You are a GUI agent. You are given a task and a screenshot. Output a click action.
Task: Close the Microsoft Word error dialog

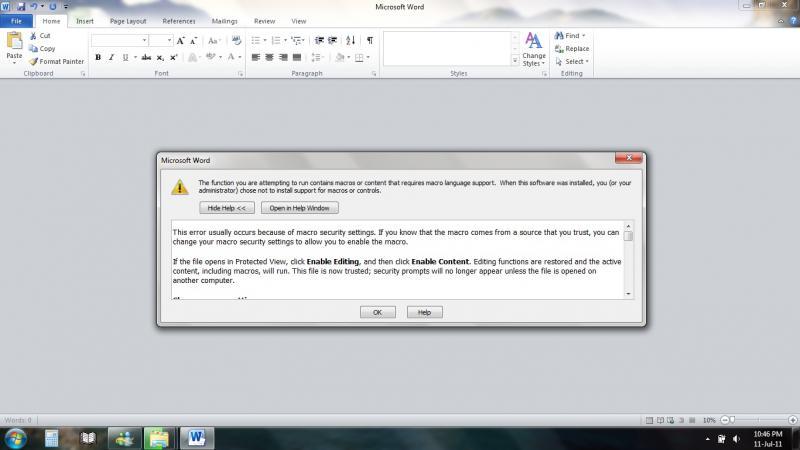[x=629, y=158]
